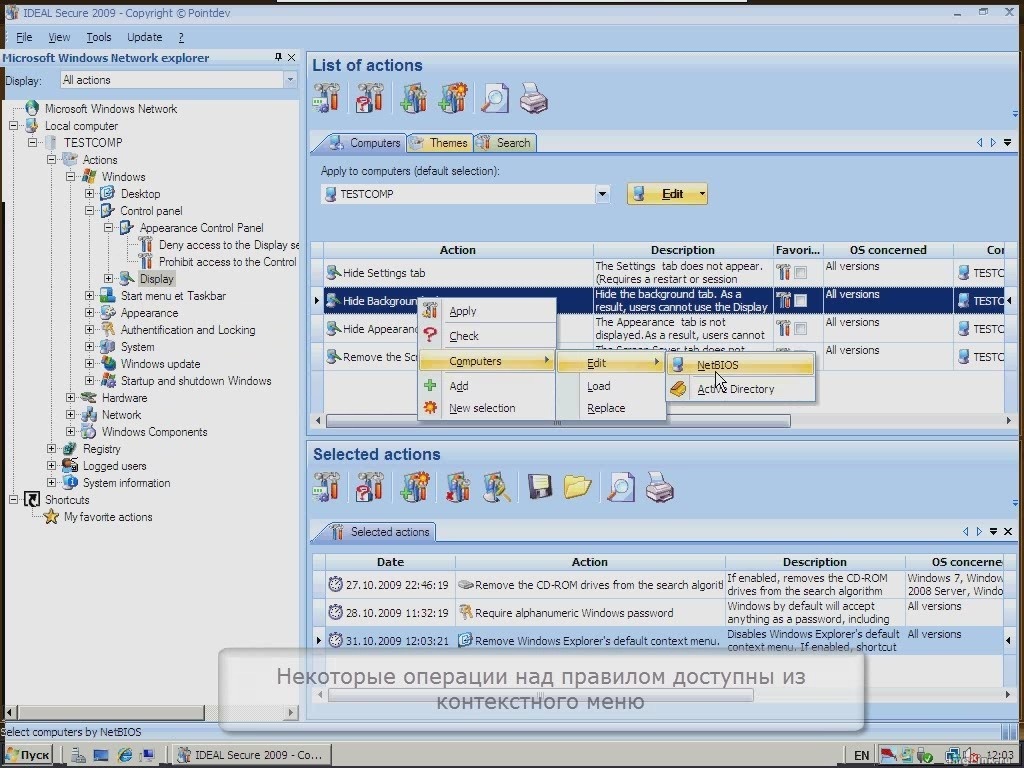Expand the System information tree node
The height and width of the screenshot is (768, 1024).
pos(52,482)
